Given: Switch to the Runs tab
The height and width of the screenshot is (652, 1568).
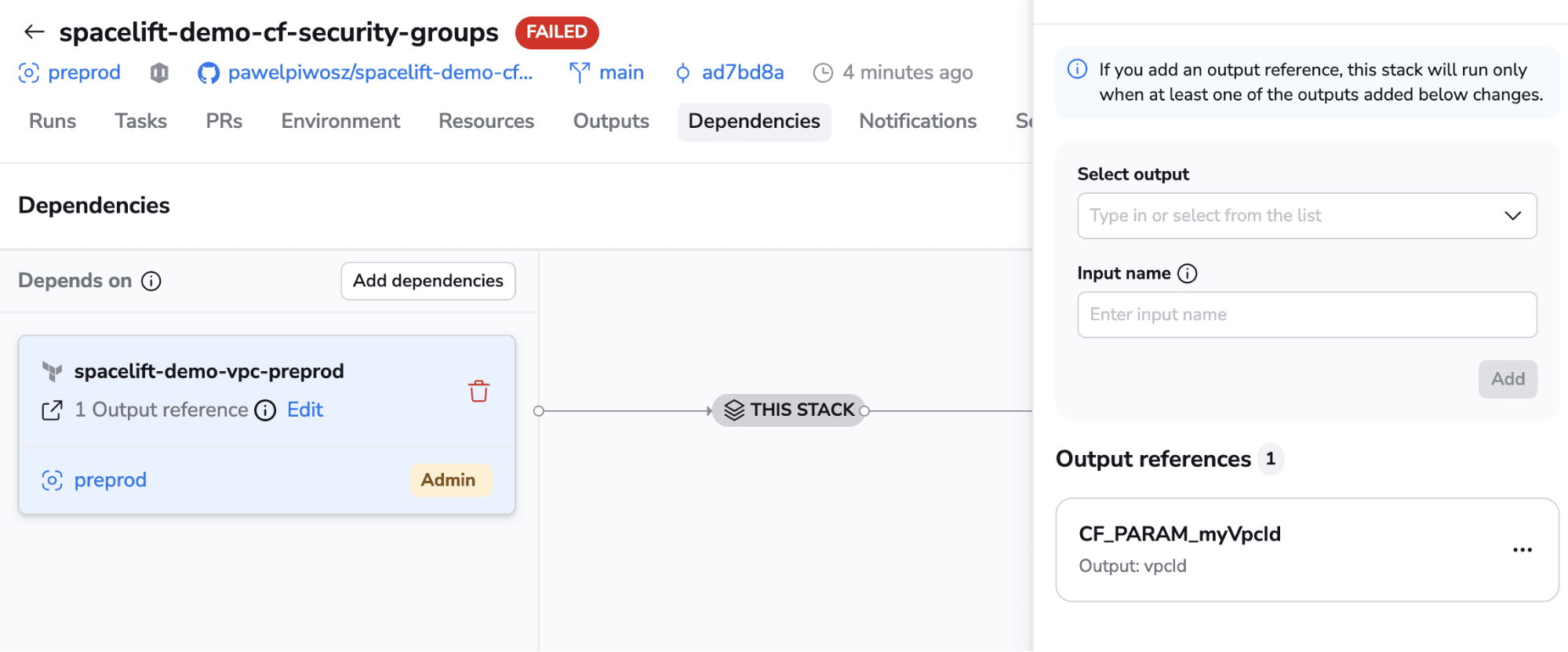Looking at the screenshot, I should 53,121.
